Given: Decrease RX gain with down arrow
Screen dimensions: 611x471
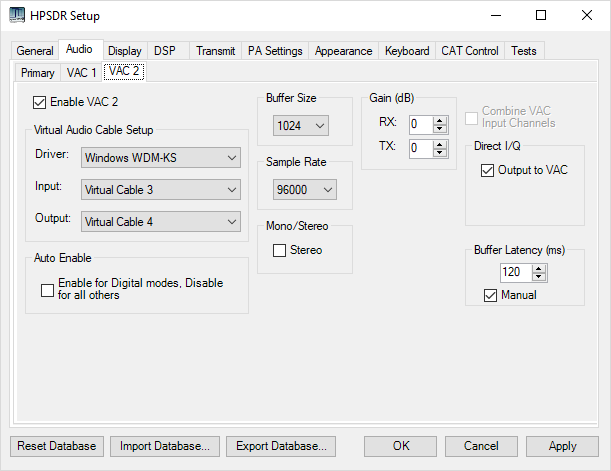Looking at the screenshot, I should coord(440,129).
